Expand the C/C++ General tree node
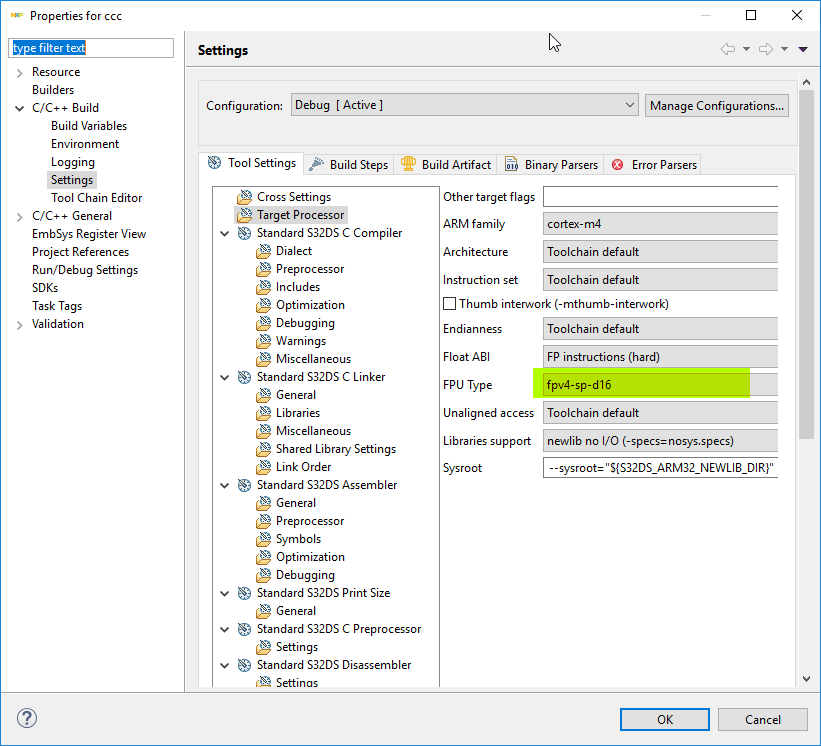This screenshot has width=821, height=746. click(x=20, y=217)
